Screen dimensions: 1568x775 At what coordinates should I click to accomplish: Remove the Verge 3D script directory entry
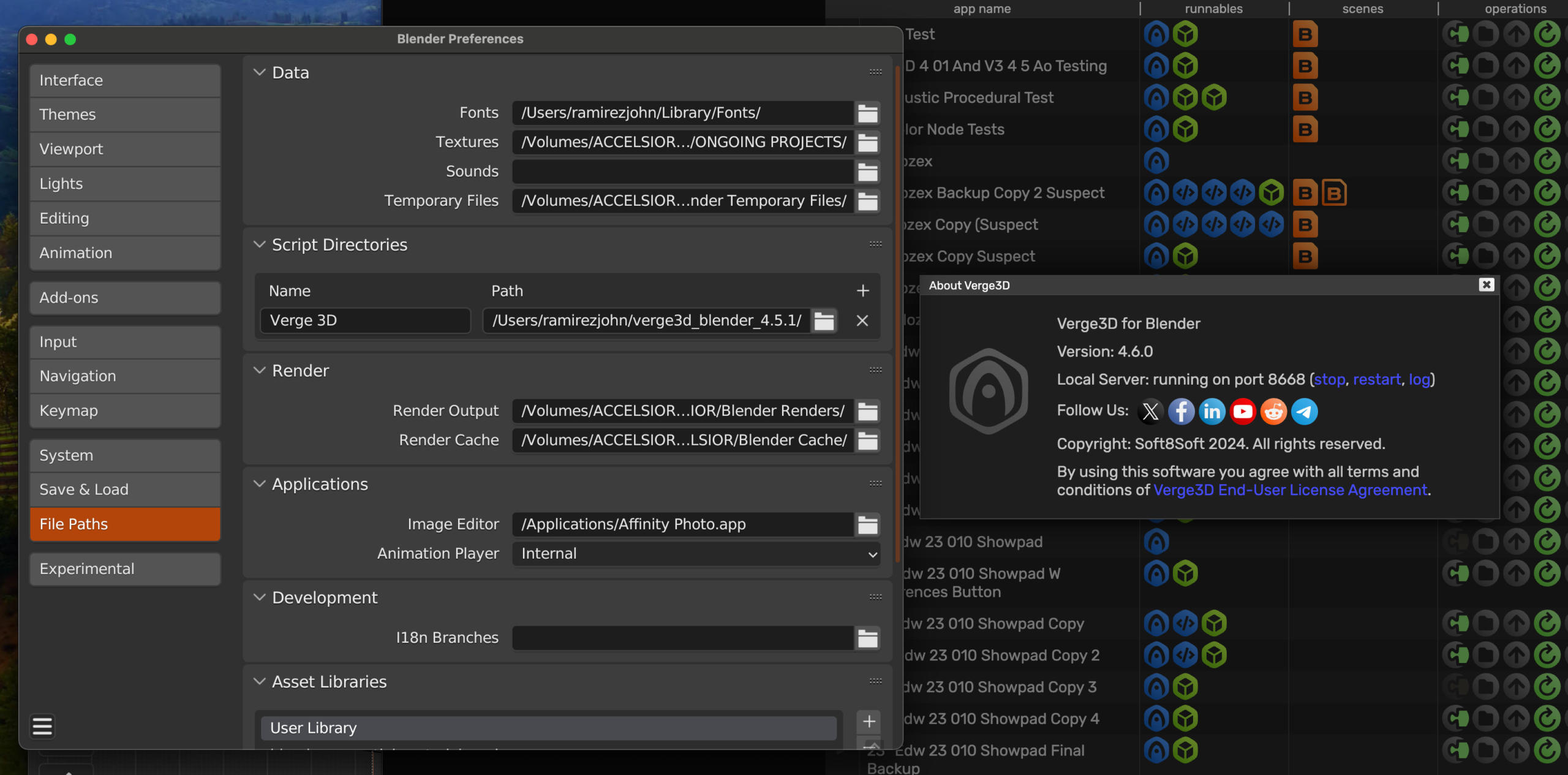point(862,320)
